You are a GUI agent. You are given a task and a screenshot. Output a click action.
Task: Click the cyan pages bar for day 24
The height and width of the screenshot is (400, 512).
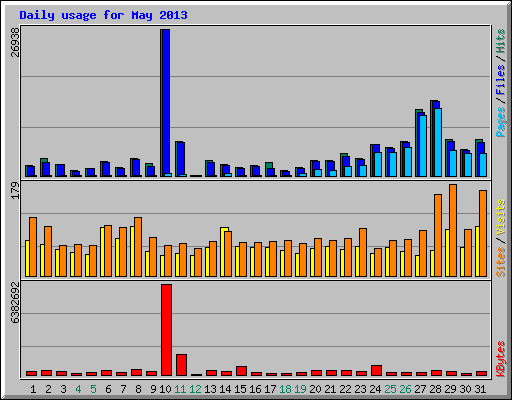click(378, 164)
